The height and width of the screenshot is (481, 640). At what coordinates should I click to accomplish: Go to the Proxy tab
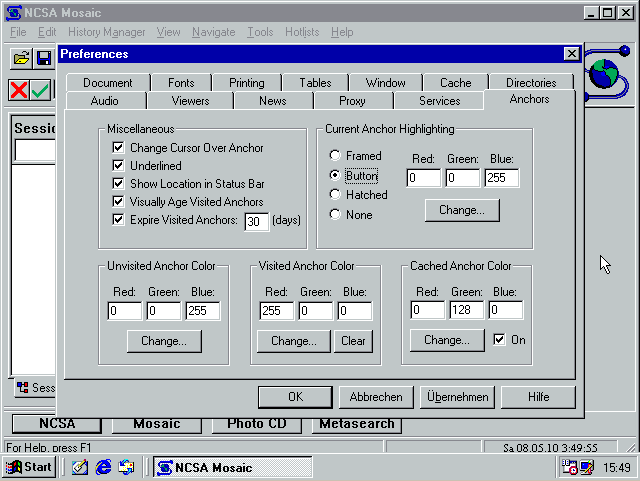(x=352, y=101)
